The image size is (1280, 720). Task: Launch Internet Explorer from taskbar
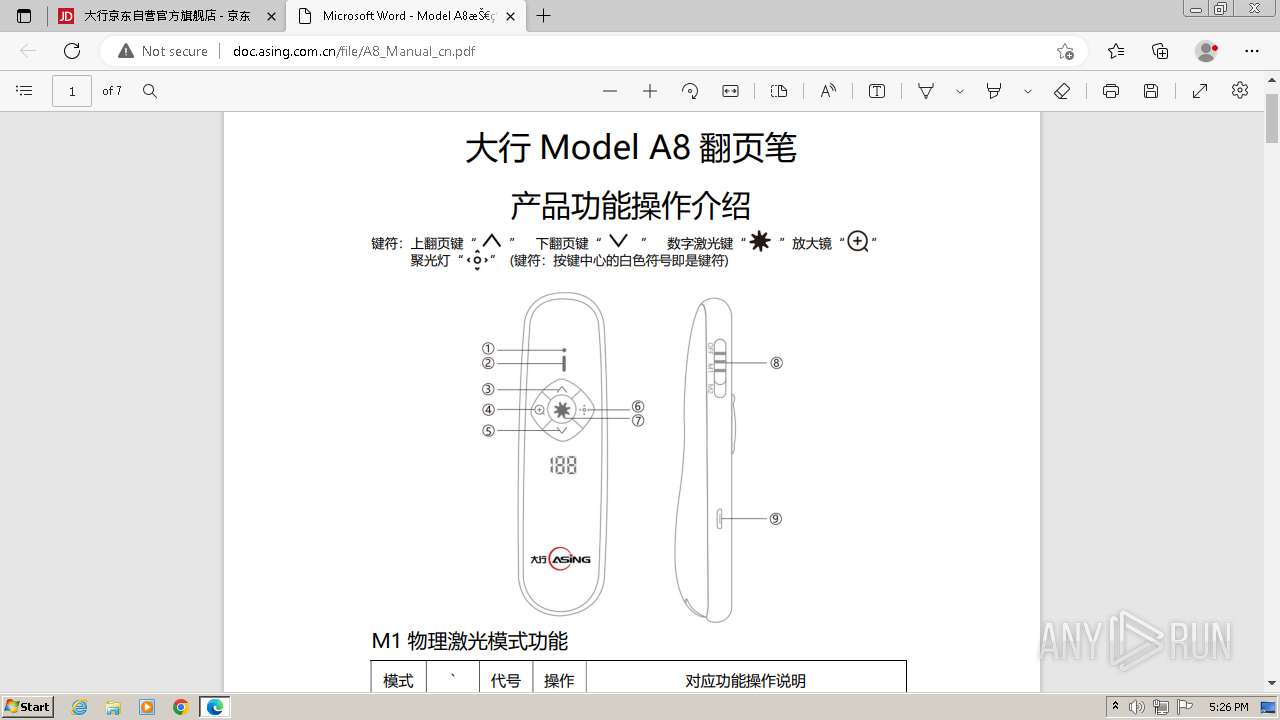click(80, 707)
